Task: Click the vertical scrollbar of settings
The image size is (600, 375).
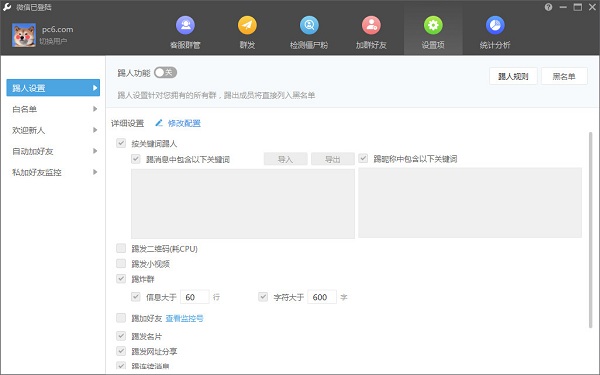Action: tap(591, 230)
